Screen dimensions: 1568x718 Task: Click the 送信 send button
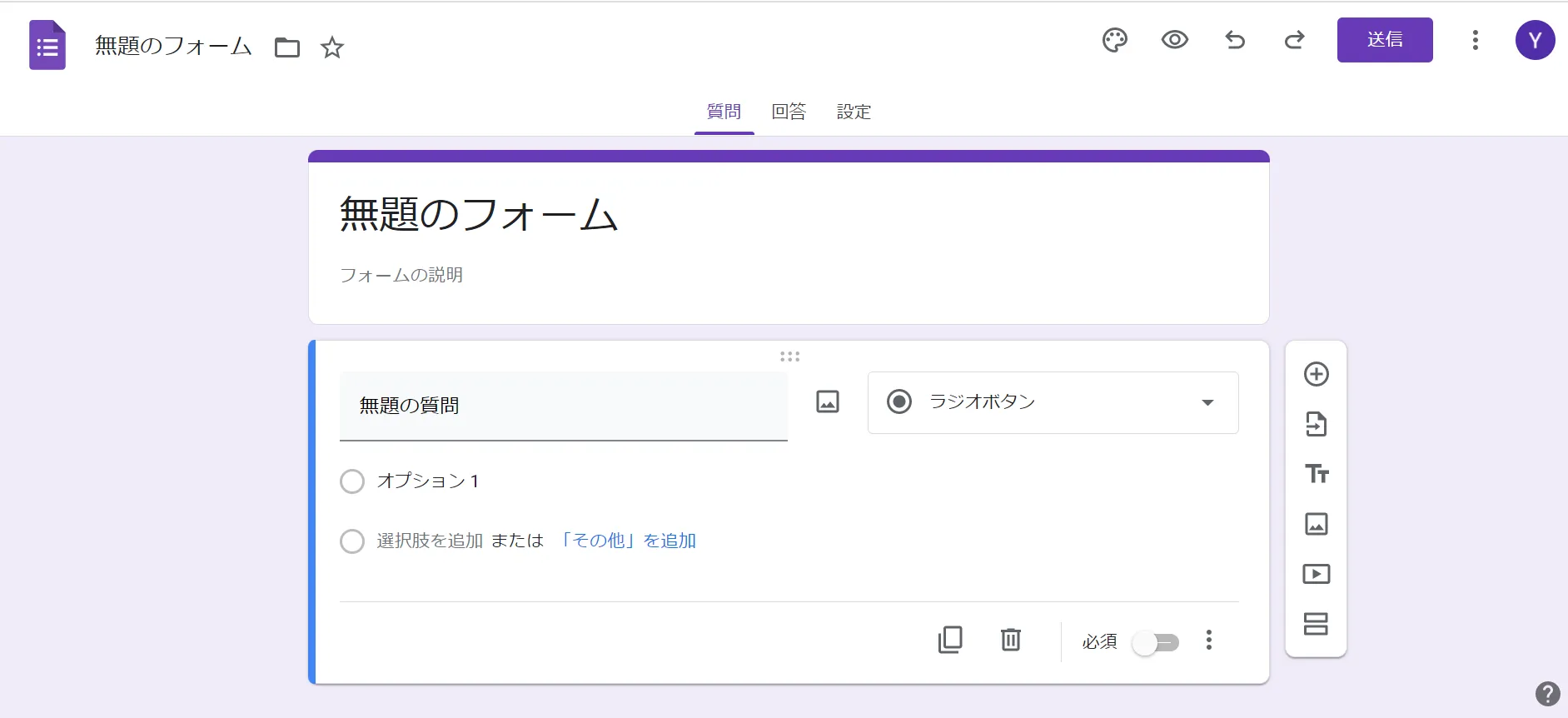pos(1384,40)
